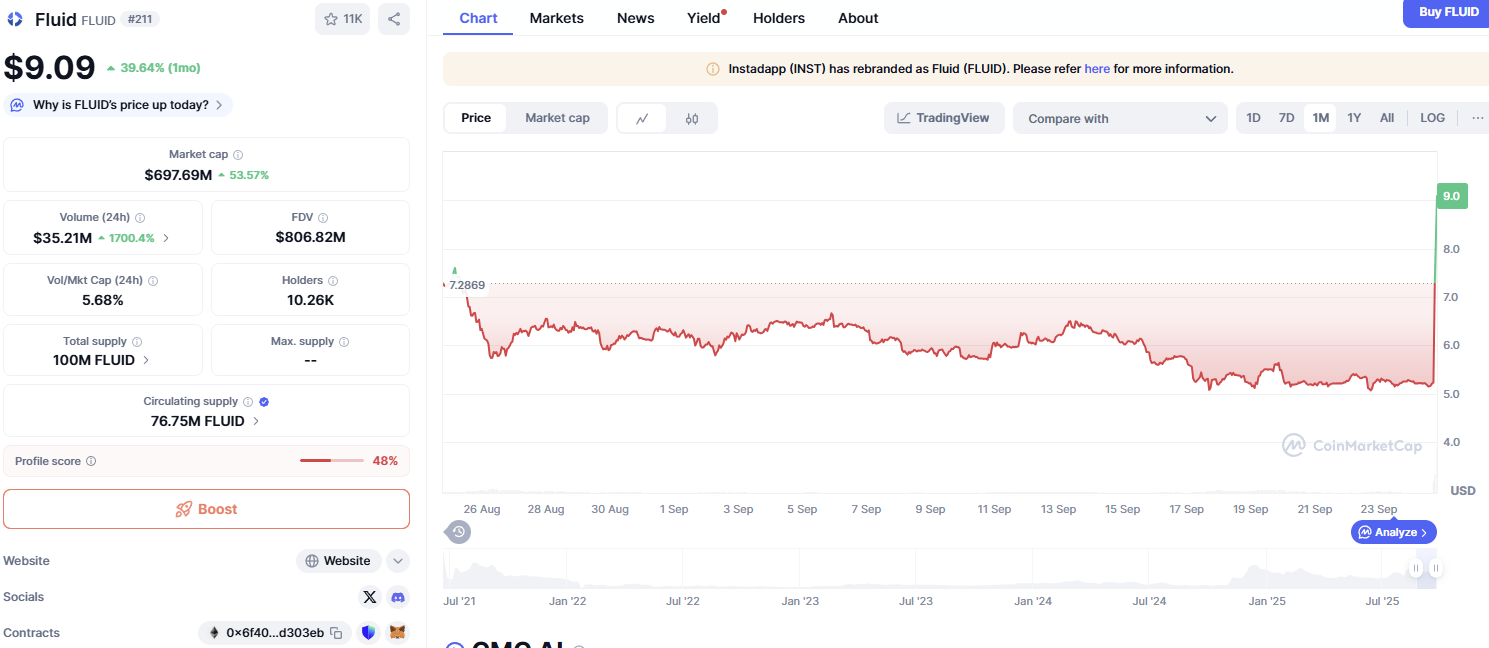
Task: Click the Volume (24h) info icon
Action: point(140,218)
